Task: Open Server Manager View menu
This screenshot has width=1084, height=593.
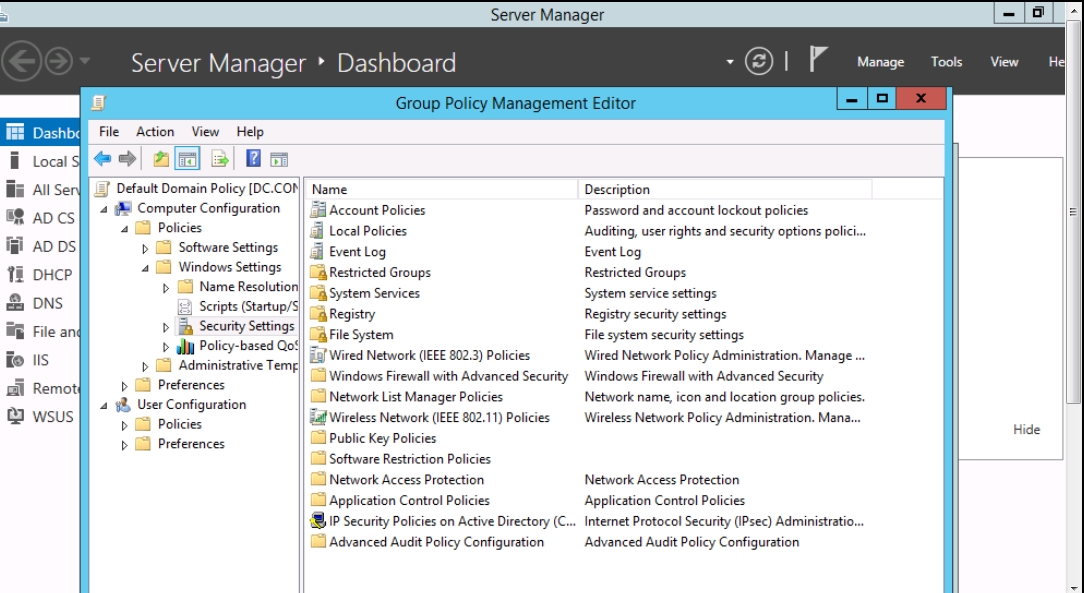Action: pos(1004,62)
